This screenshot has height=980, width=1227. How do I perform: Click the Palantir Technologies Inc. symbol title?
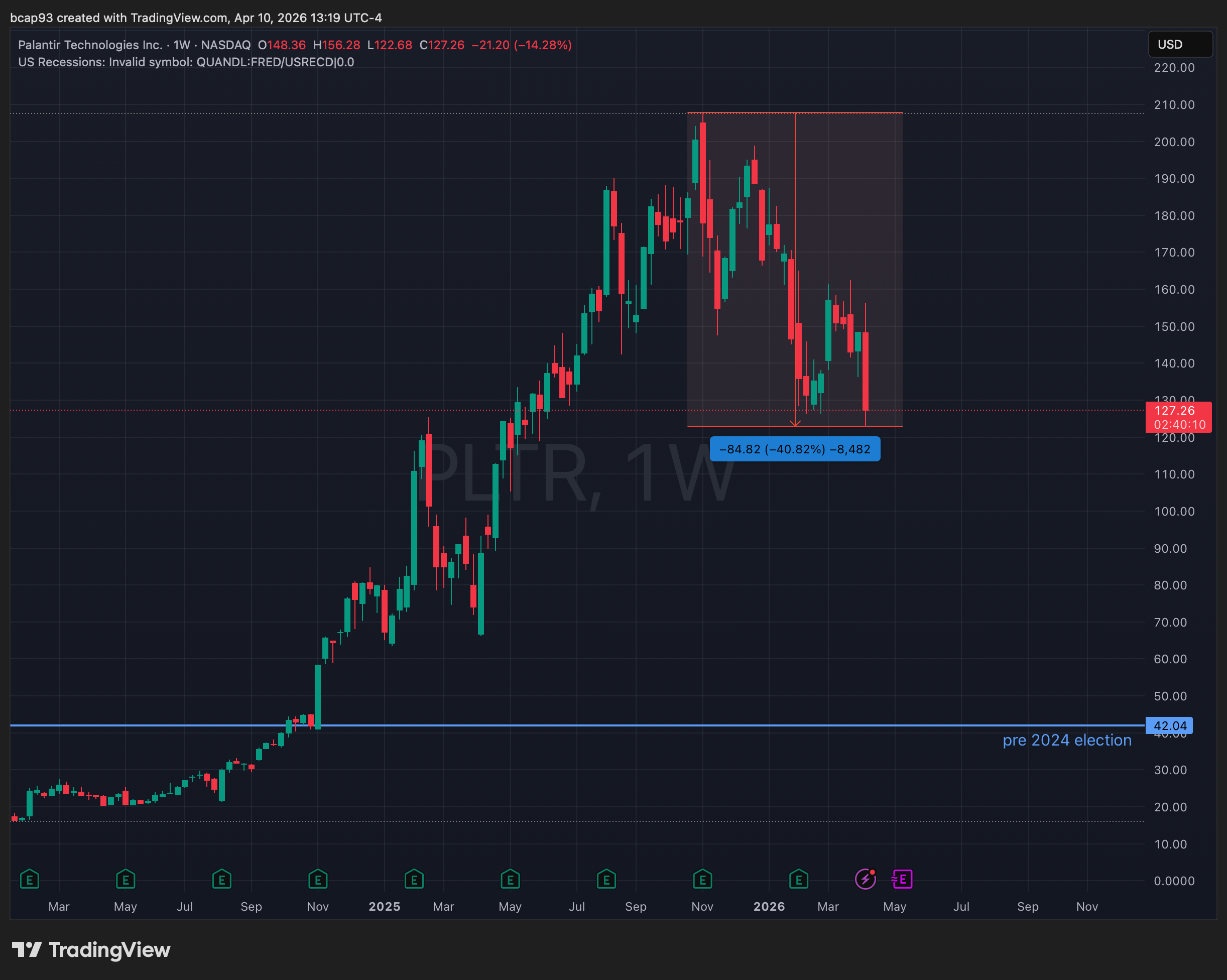pos(90,45)
